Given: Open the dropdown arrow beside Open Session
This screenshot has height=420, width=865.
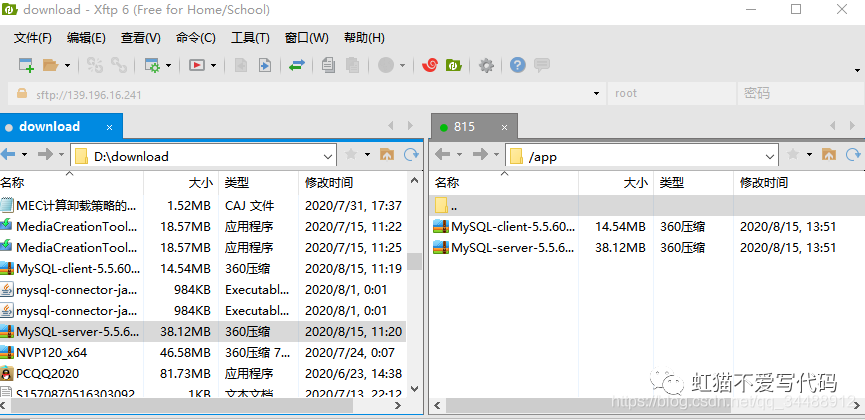Looking at the screenshot, I should 67,66.
